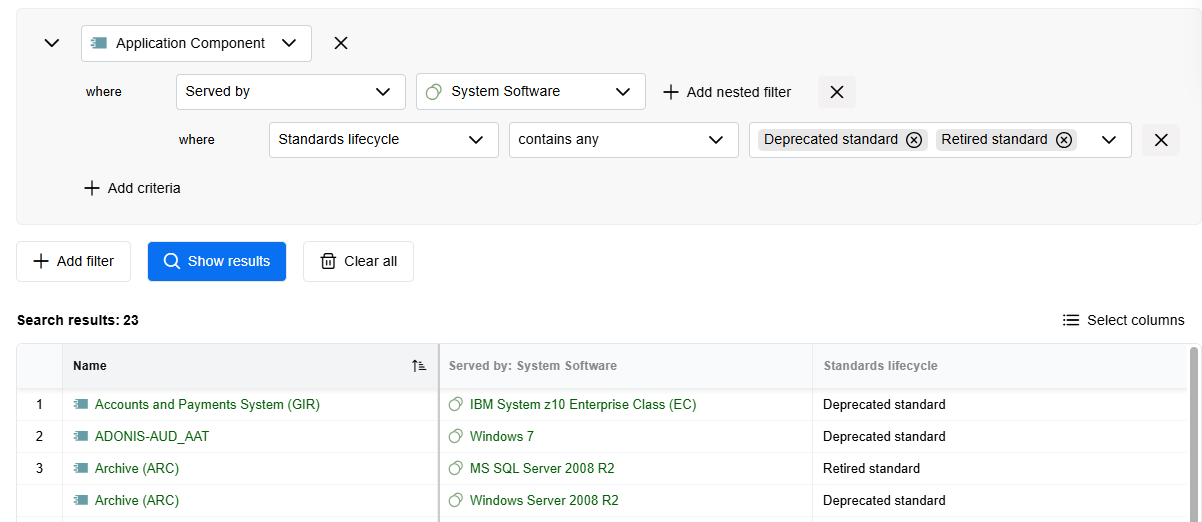Open Select columns menu
This screenshot has height=522, width=1202.
coord(1123,320)
